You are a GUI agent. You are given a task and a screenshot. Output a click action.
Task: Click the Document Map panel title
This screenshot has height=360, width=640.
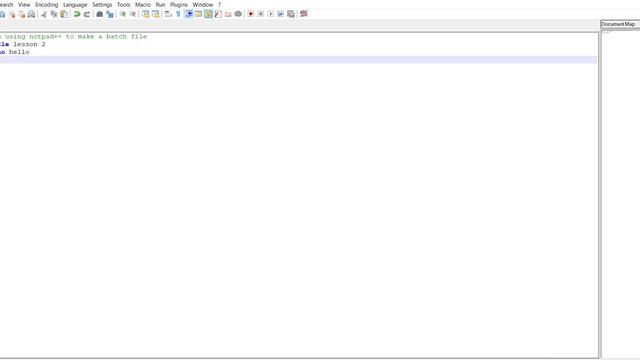tap(618, 24)
